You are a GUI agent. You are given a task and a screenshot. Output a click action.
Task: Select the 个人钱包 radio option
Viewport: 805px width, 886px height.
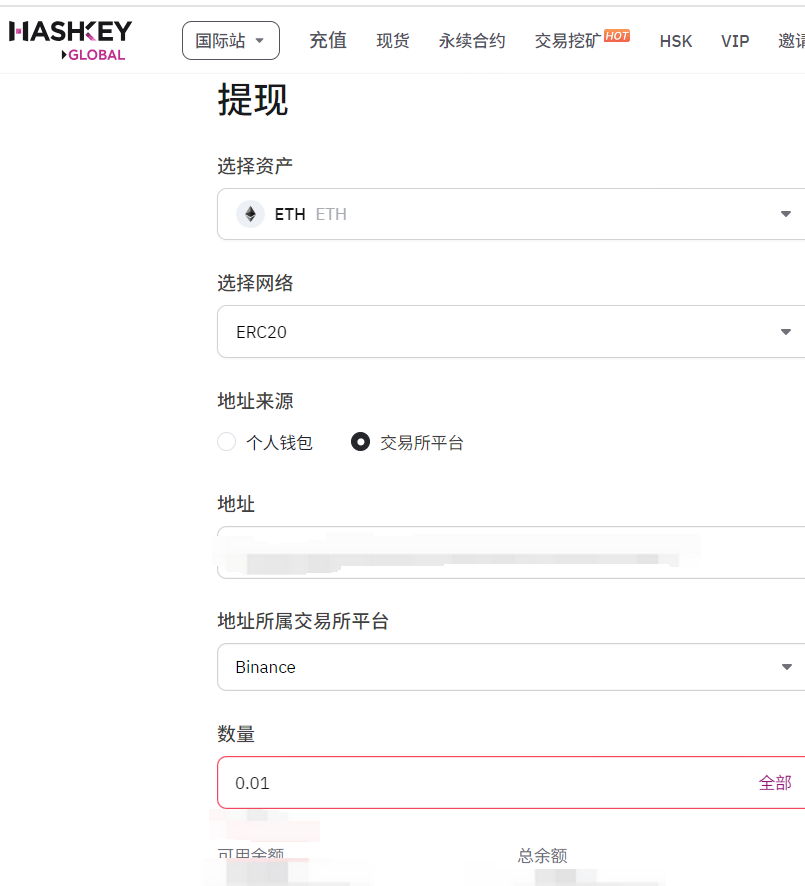[x=227, y=442]
